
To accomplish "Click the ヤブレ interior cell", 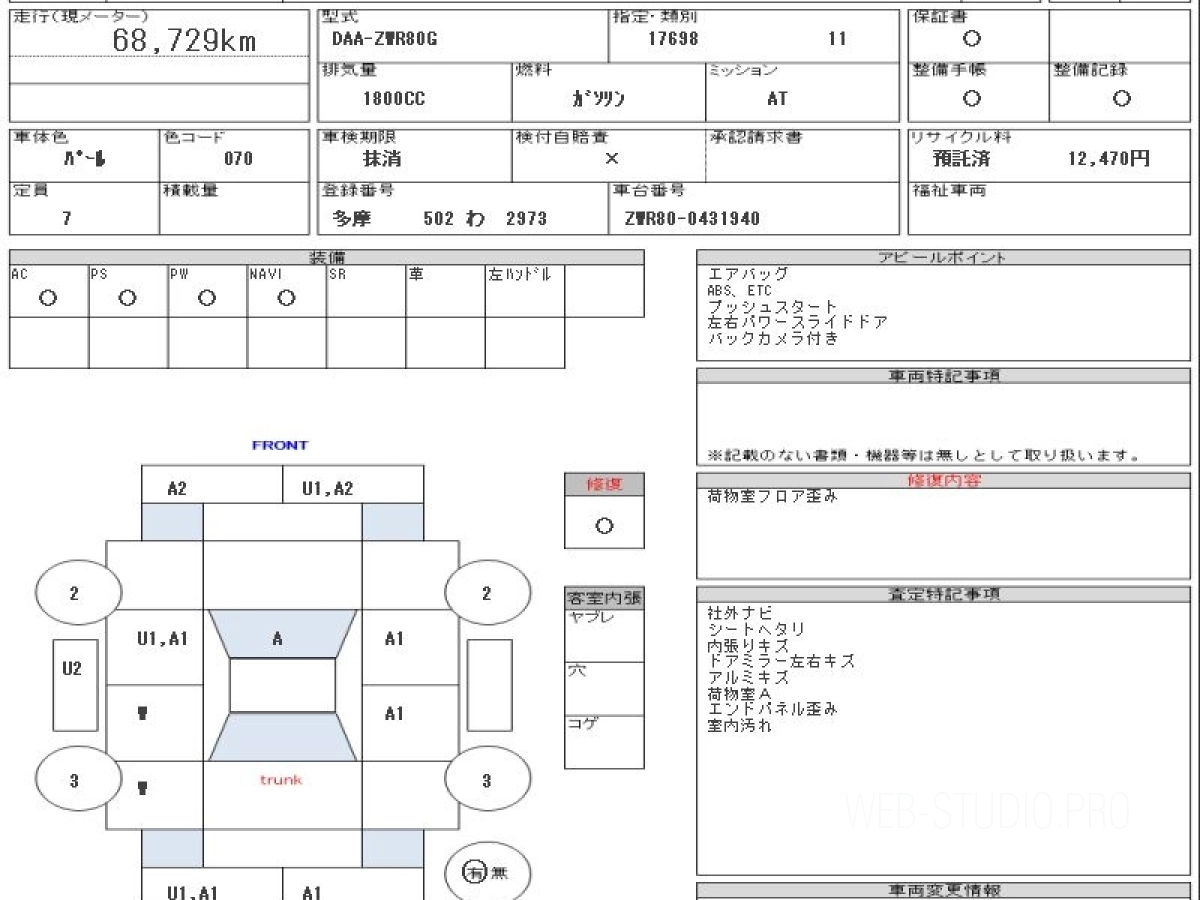I will (x=604, y=635).
